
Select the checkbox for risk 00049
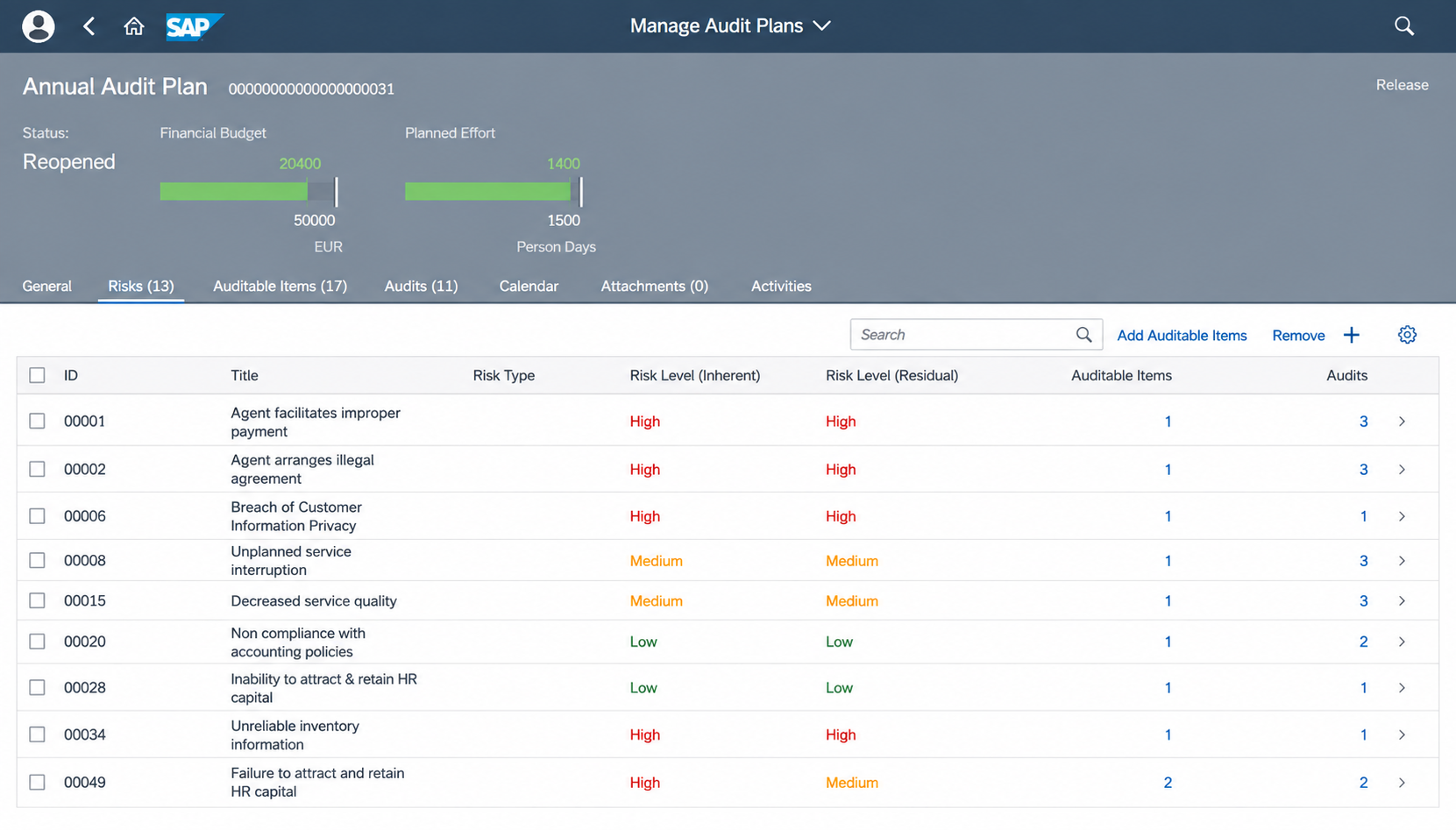pos(37,782)
